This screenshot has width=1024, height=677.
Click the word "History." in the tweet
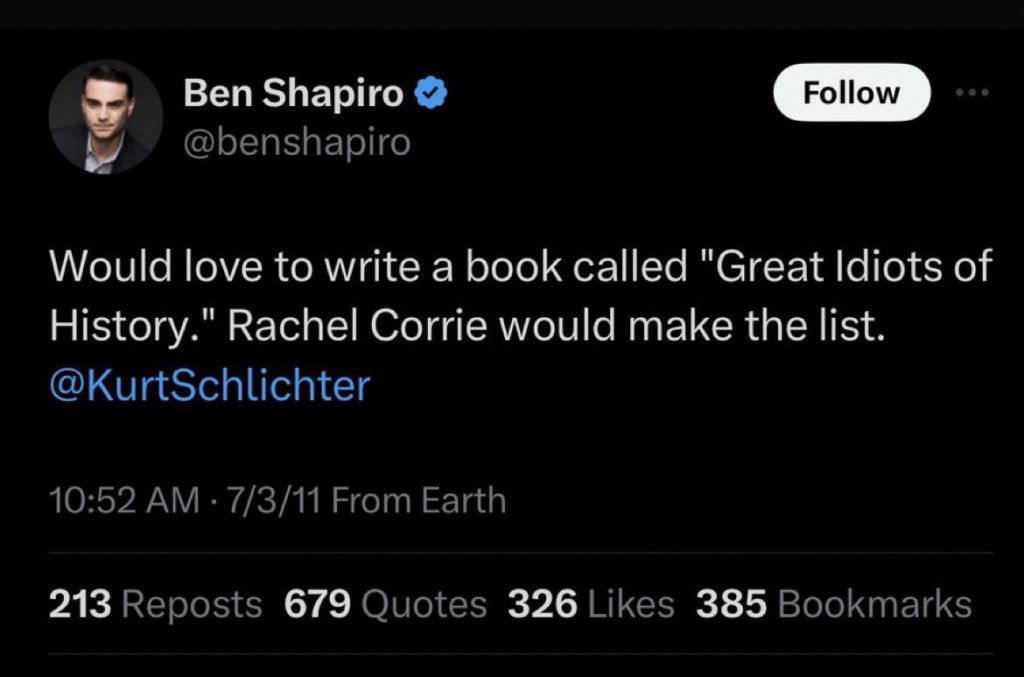118,326
